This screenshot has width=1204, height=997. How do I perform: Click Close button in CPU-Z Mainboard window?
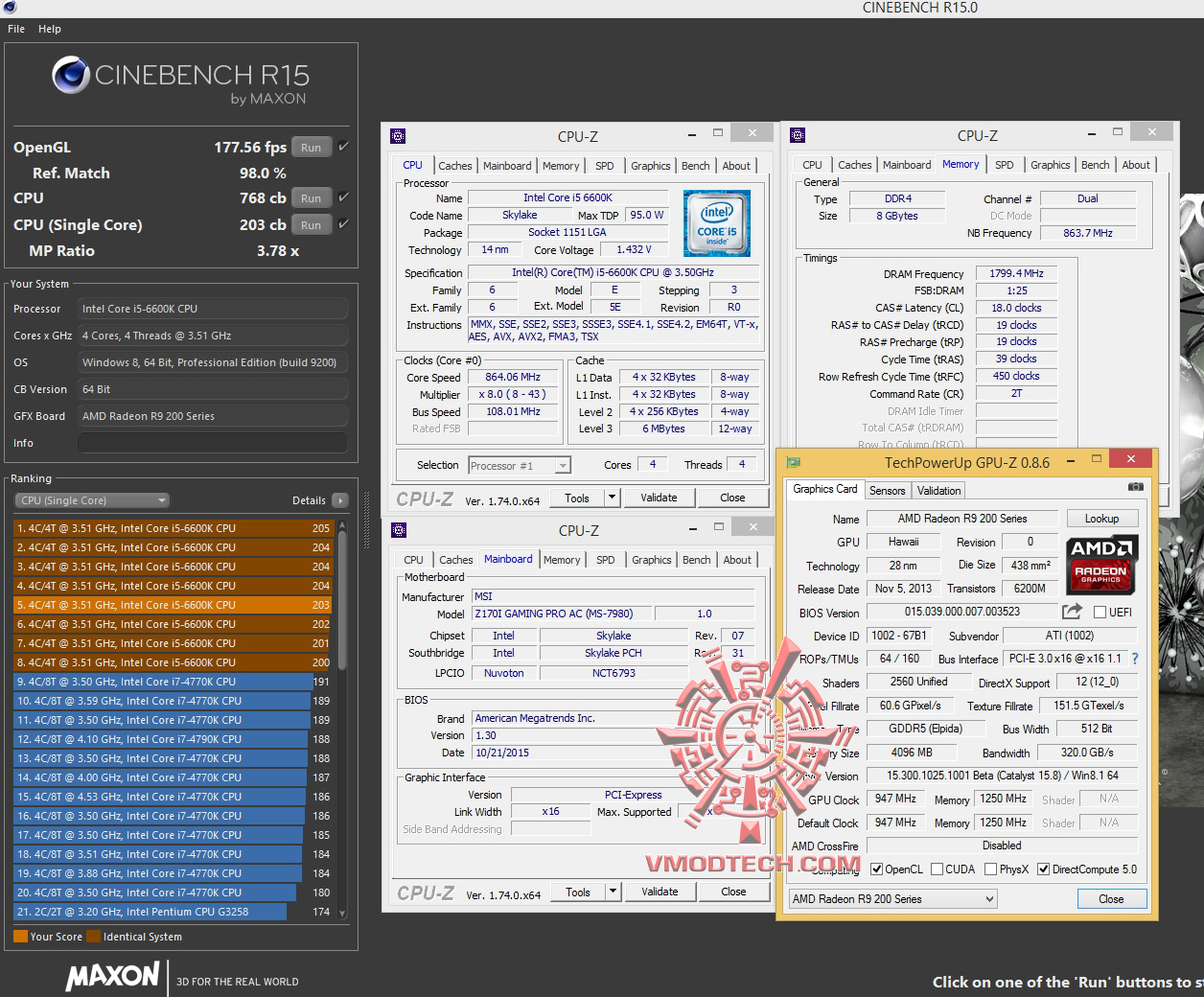click(x=733, y=892)
